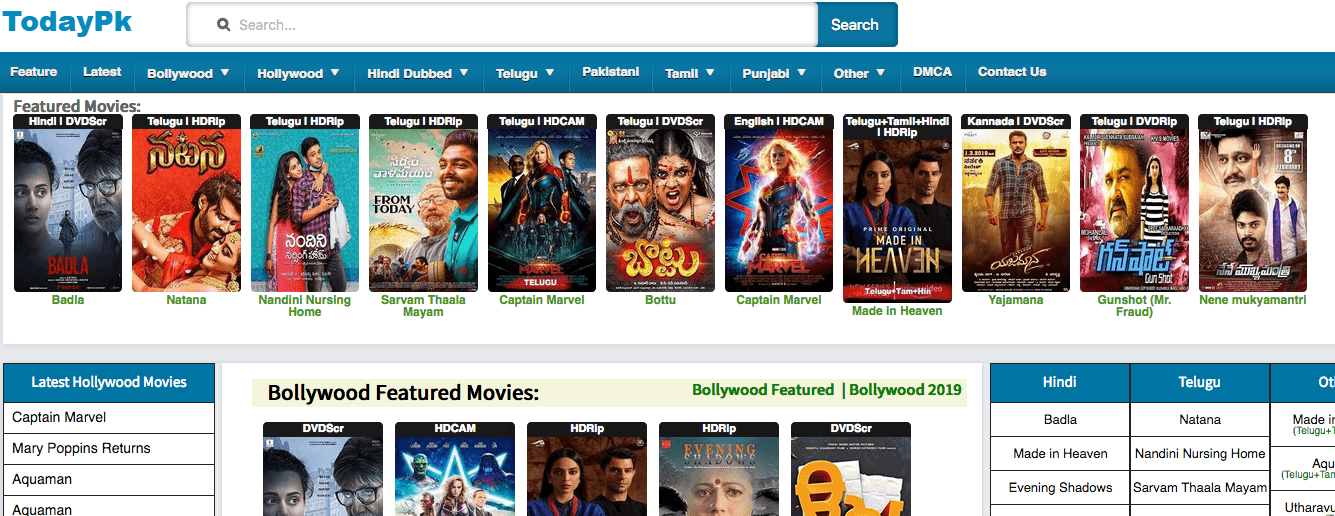Open the DMCA menu item
1335x516 pixels.
932,72
